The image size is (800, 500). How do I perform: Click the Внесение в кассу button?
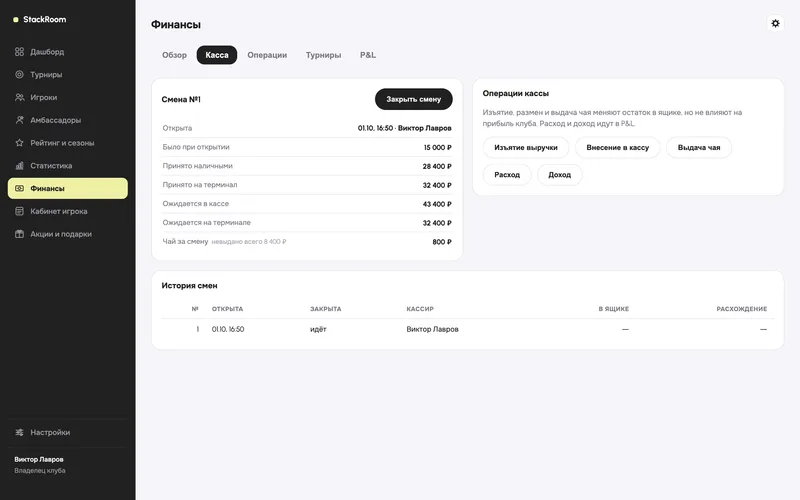617,147
